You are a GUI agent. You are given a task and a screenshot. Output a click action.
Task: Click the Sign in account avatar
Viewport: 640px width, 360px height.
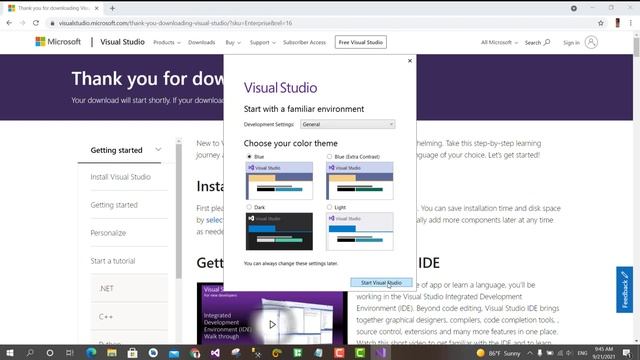[x=591, y=42]
